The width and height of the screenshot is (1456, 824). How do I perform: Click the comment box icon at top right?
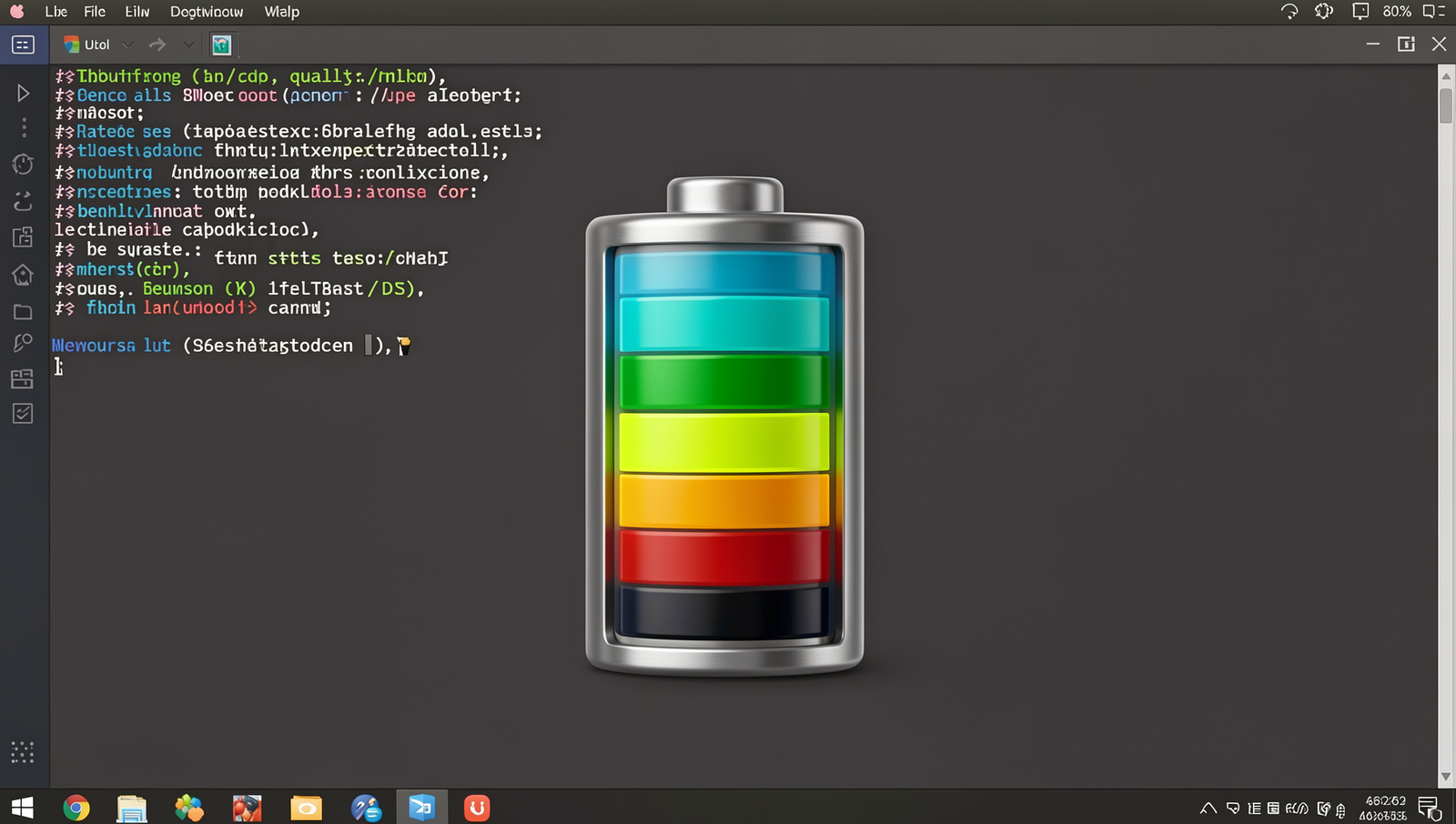click(1360, 12)
